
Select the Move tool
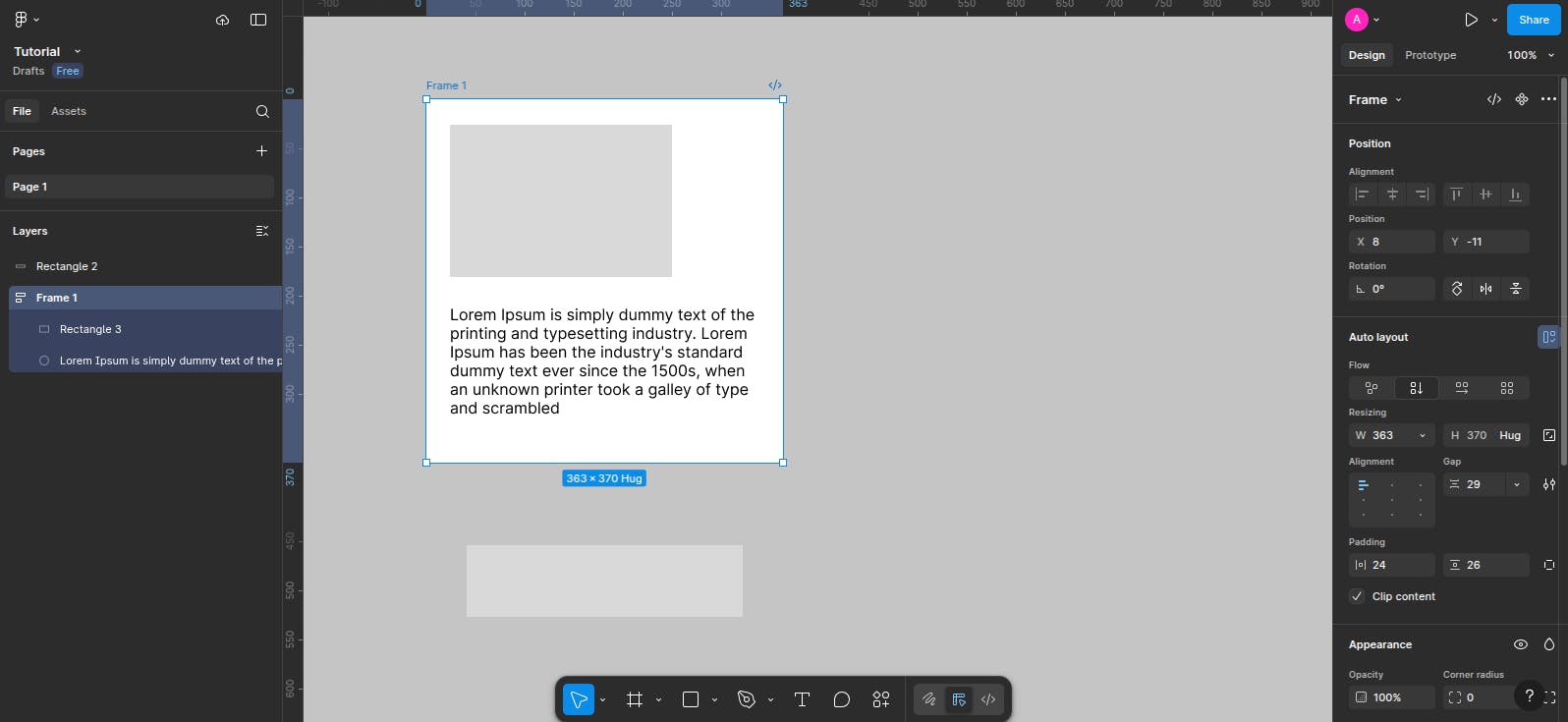tap(579, 699)
